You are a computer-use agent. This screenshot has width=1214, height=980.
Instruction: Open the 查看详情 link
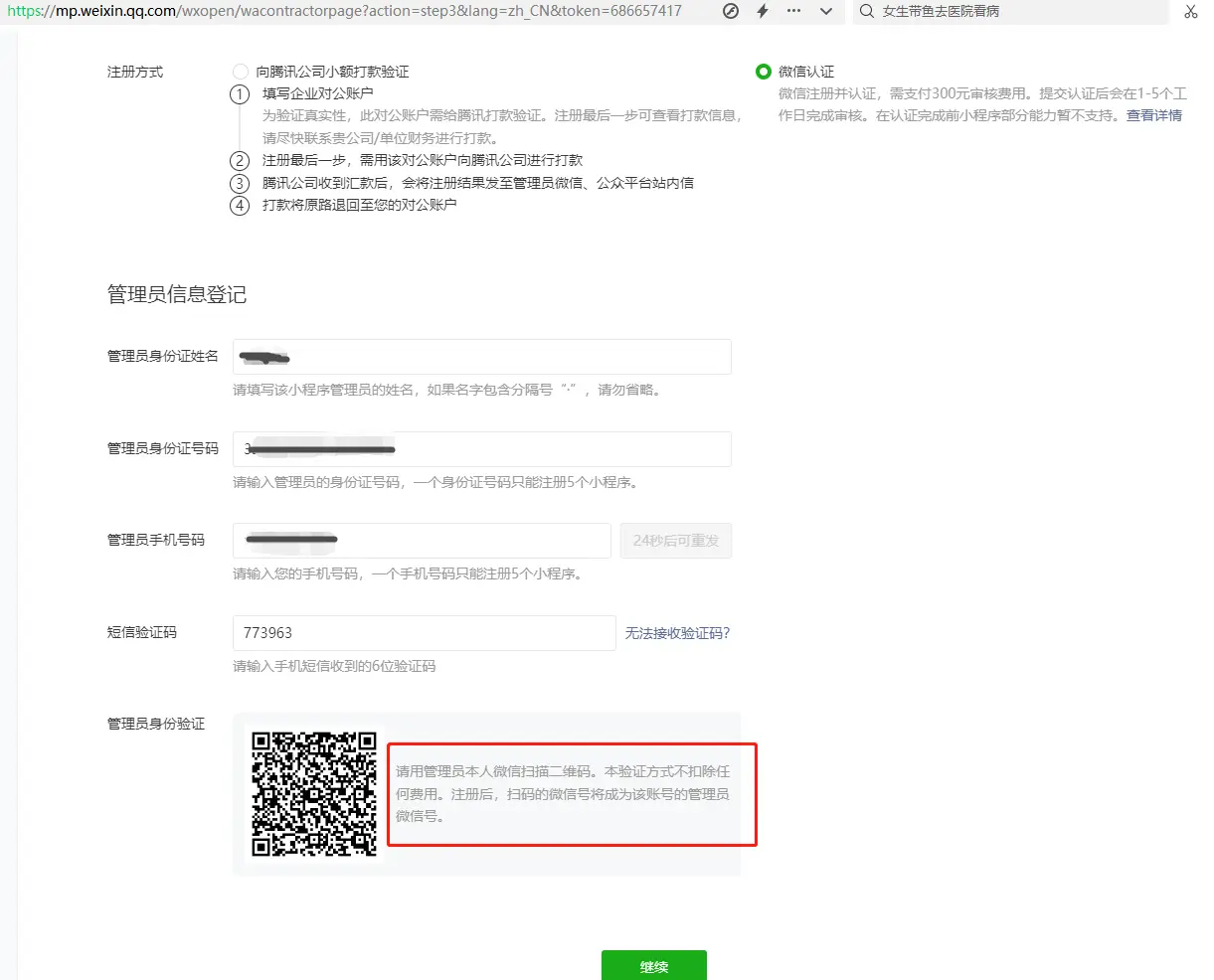(x=1153, y=115)
